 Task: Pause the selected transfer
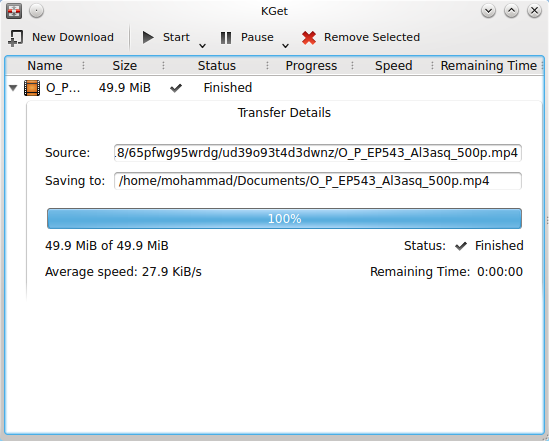click(247, 37)
